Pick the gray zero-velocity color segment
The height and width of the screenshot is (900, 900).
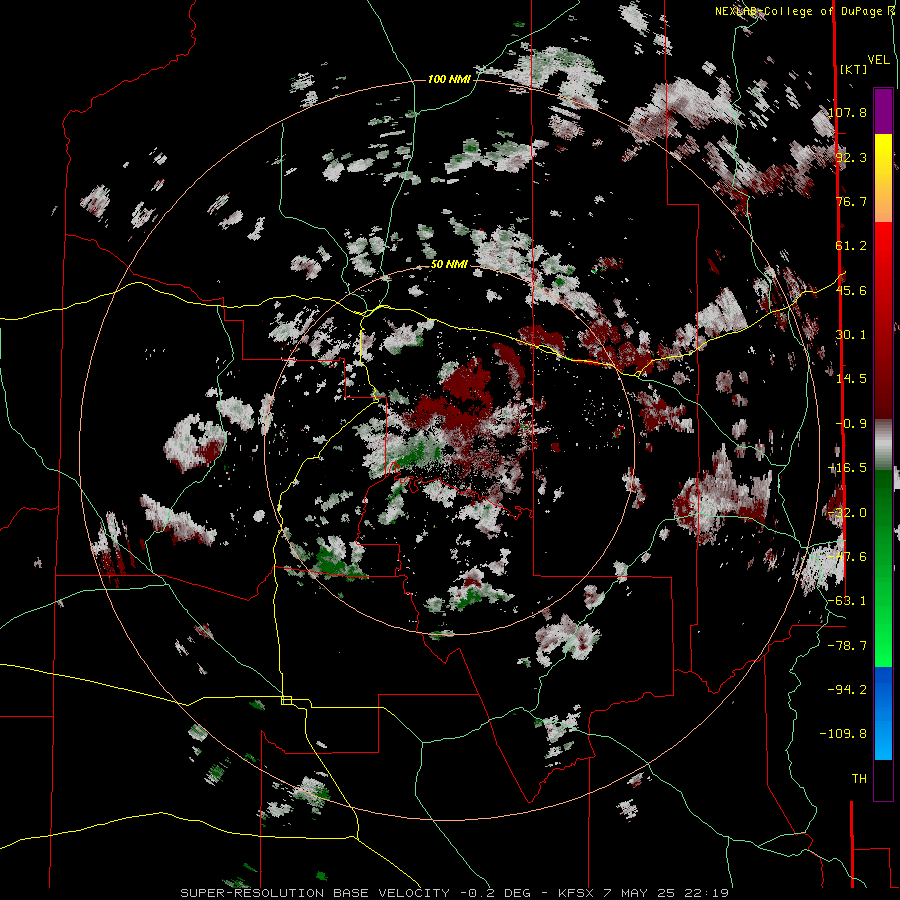point(883,444)
